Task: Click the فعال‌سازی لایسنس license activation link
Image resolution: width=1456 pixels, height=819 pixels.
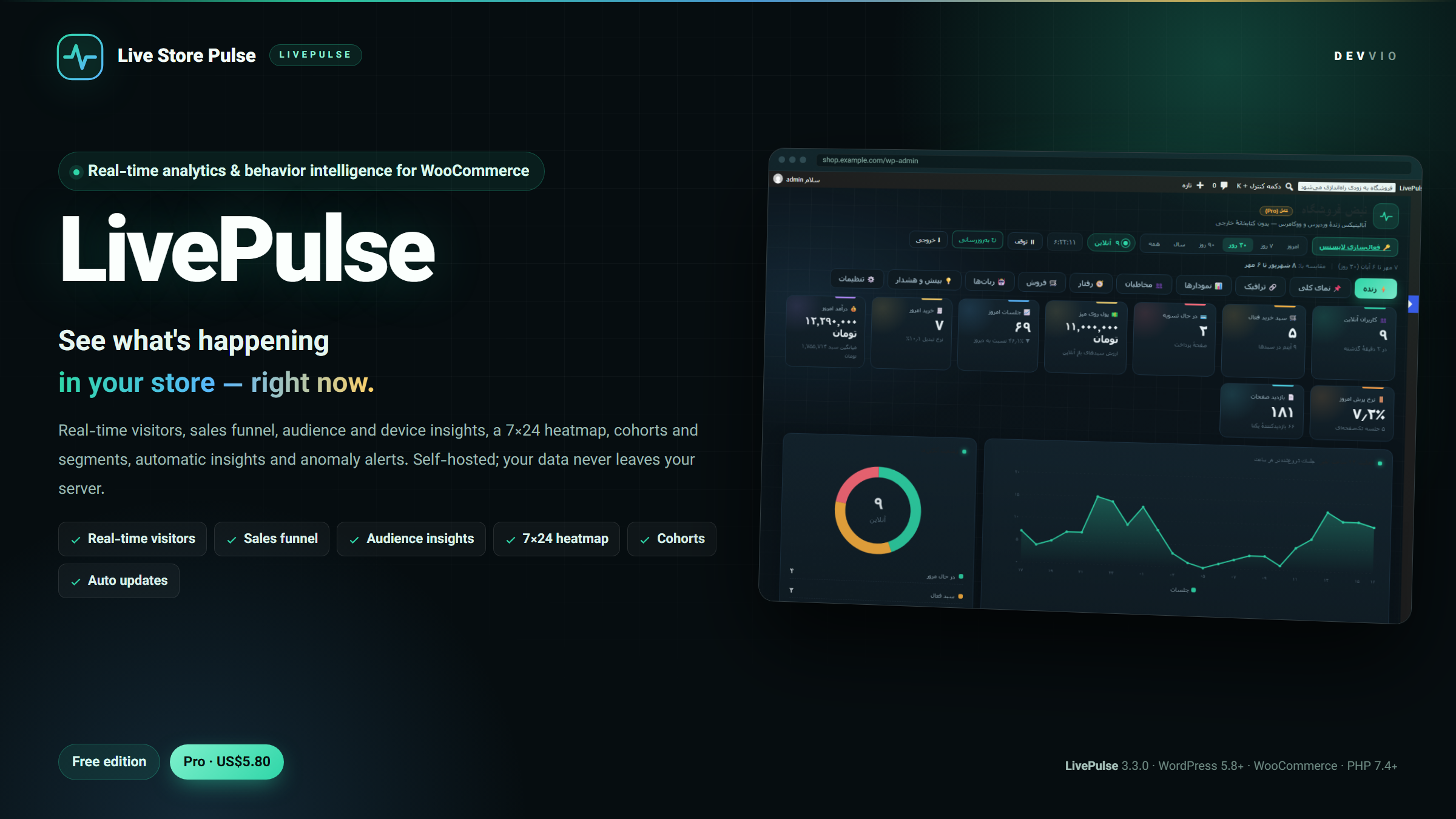Action: click(x=1355, y=247)
